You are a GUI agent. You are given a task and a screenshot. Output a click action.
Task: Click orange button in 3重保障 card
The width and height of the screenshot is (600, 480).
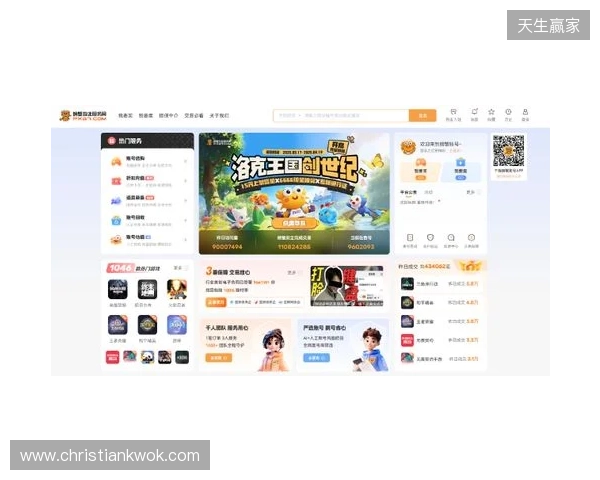tap(216, 302)
